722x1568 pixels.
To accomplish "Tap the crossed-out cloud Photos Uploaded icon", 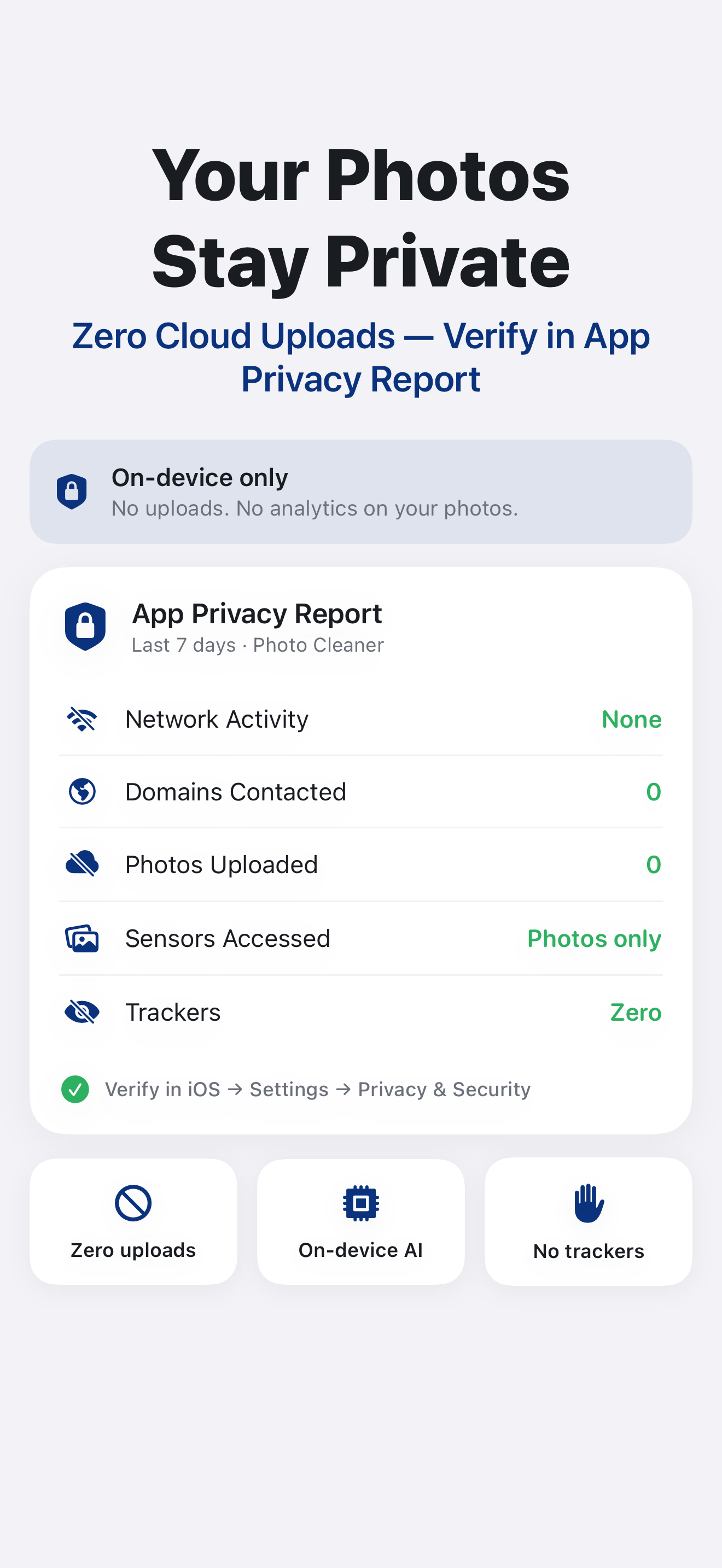I will [x=82, y=864].
